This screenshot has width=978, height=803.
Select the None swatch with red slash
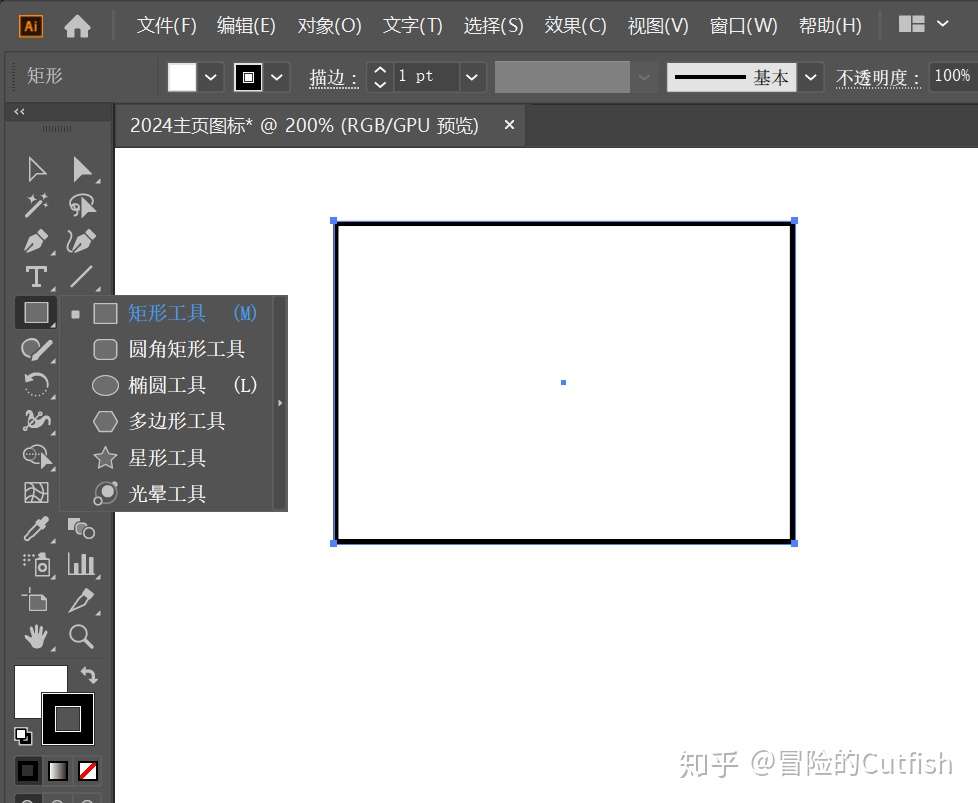pos(86,770)
